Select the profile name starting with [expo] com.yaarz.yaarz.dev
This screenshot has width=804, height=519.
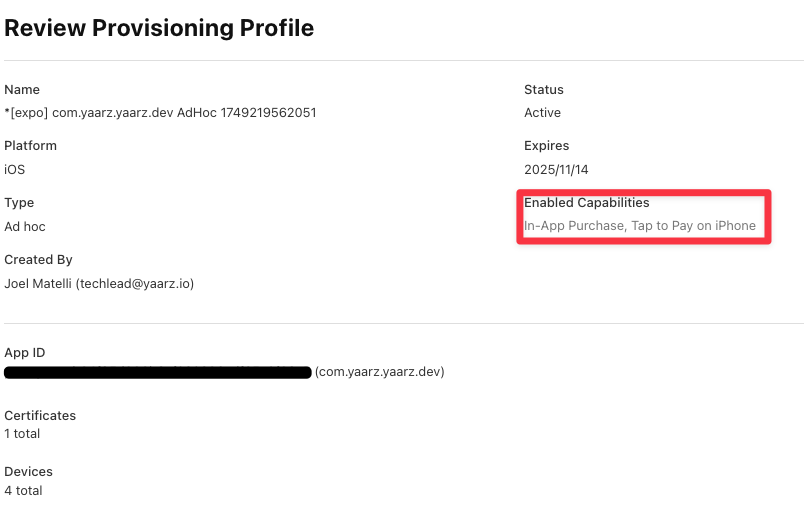pyautogui.click(x=160, y=113)
